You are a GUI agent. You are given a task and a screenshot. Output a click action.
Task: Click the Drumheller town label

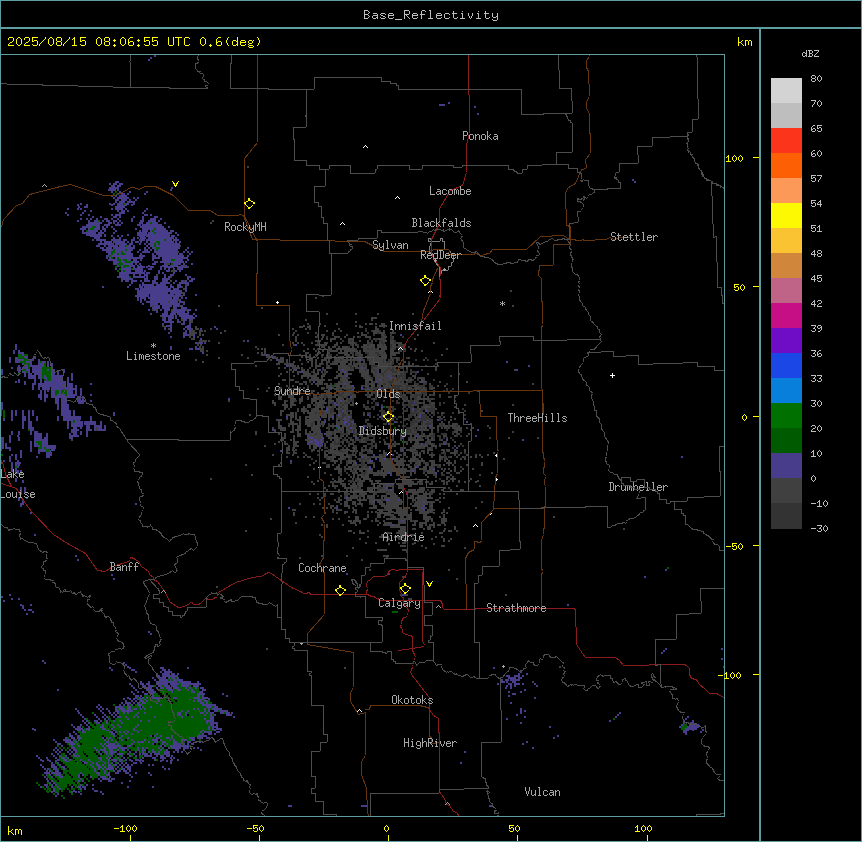point(638,487)
